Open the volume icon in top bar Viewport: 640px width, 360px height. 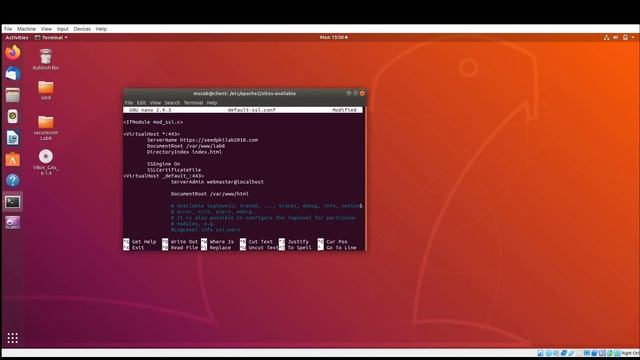pyautogui.click(x=616, y=38)
